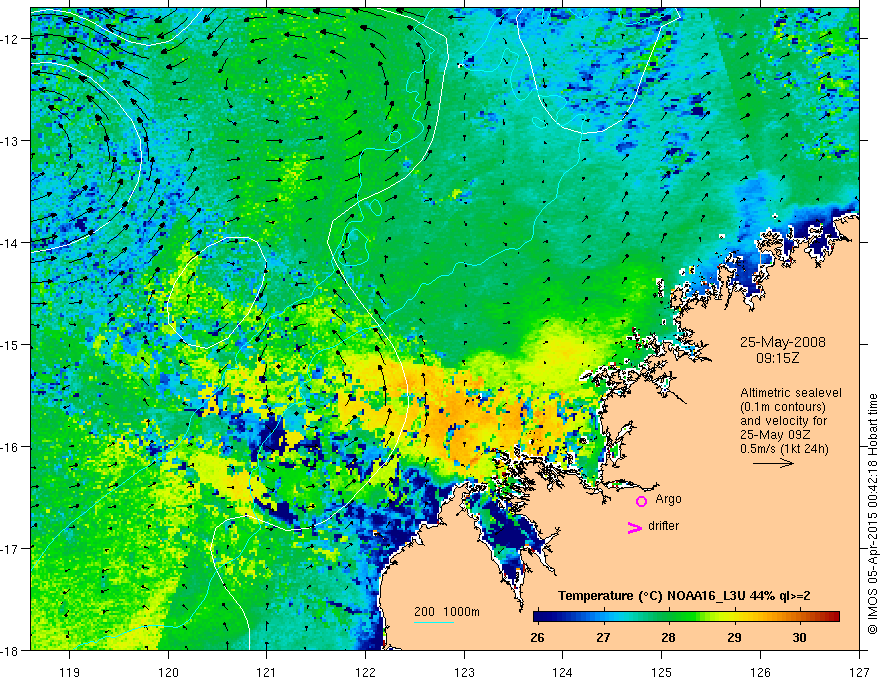Click the 'Argo' legend label
Screen dimensions: 880x680
pos(668,499)
